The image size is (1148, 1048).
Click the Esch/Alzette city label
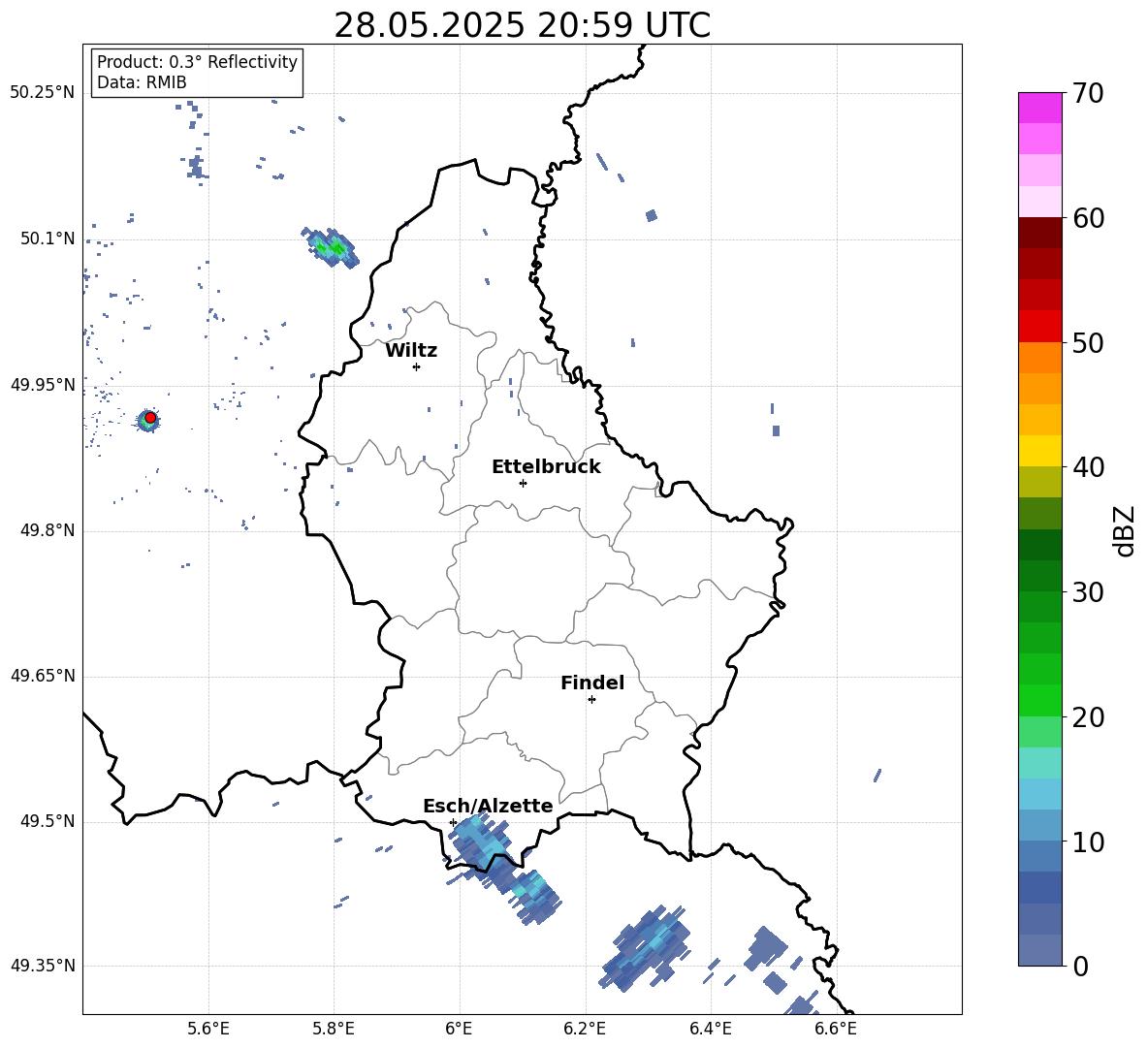488,806
